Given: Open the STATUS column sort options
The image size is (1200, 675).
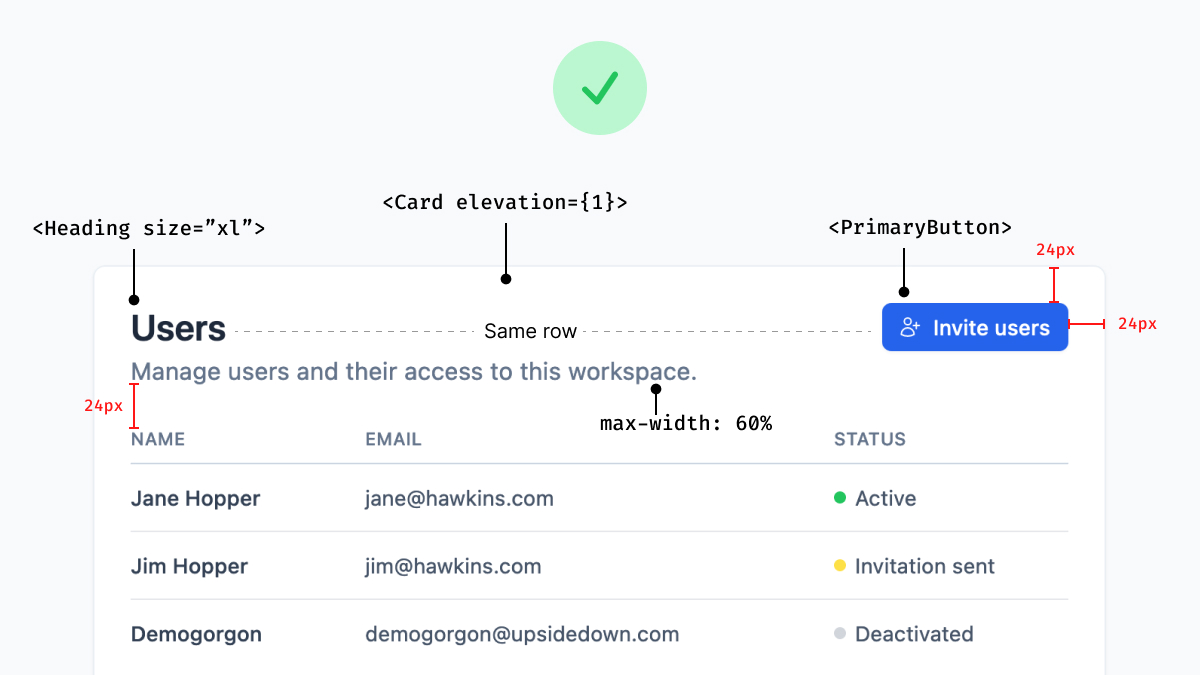Looking at the screenshot, I should [870, 439].
